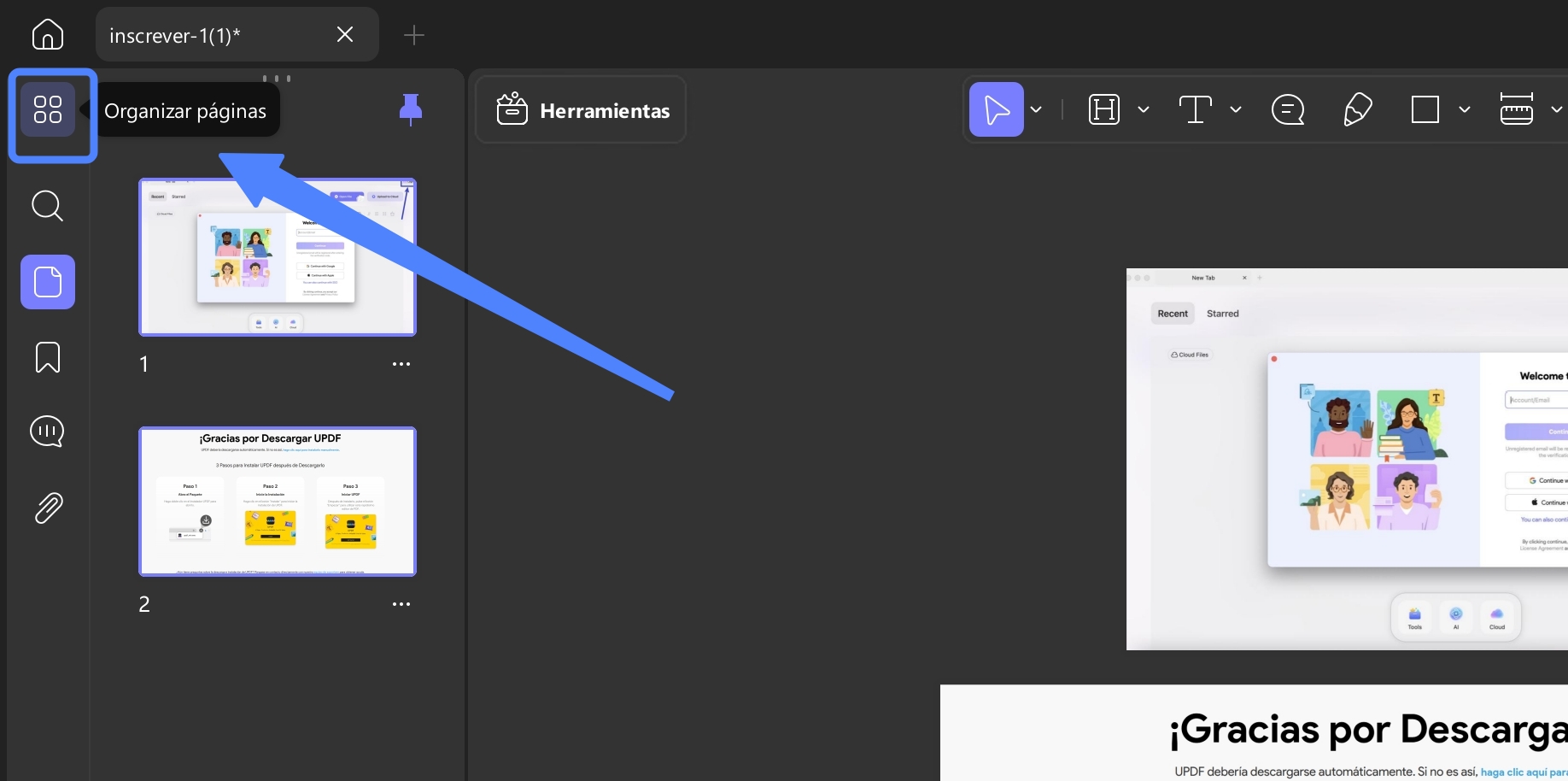Click the page number label 1
Image resolution: width=1568 pixels, height=781 pixels.
[144, 365]
